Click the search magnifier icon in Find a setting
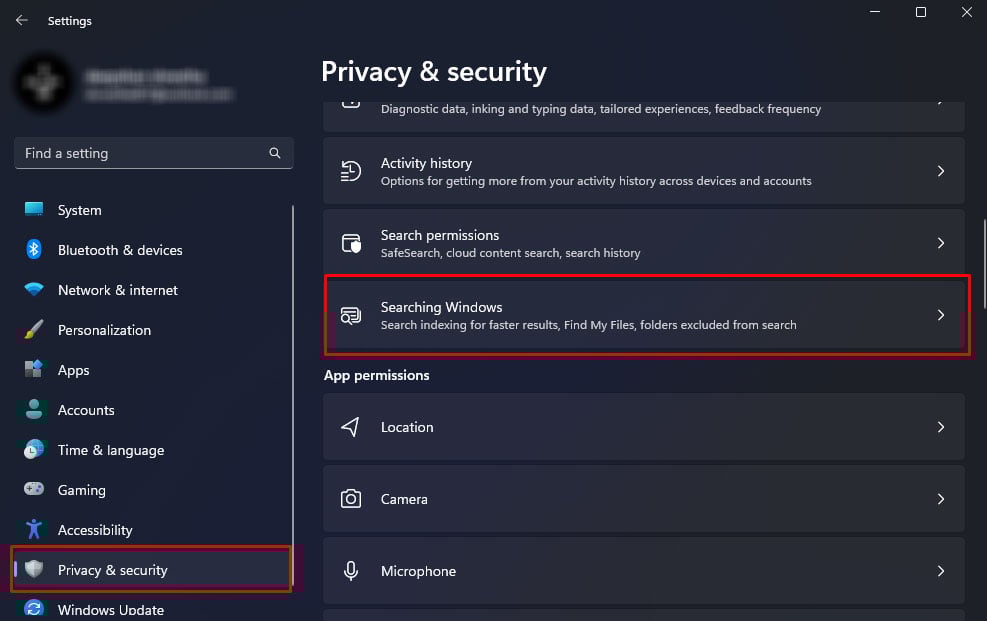The image size is (987, 621). 275,154
